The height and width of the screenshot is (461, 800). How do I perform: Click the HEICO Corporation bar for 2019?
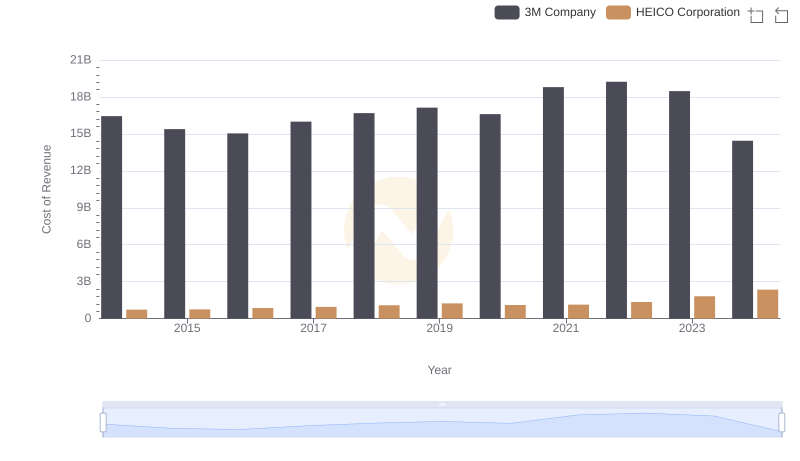pyautogui.click(x=452, y=311)
